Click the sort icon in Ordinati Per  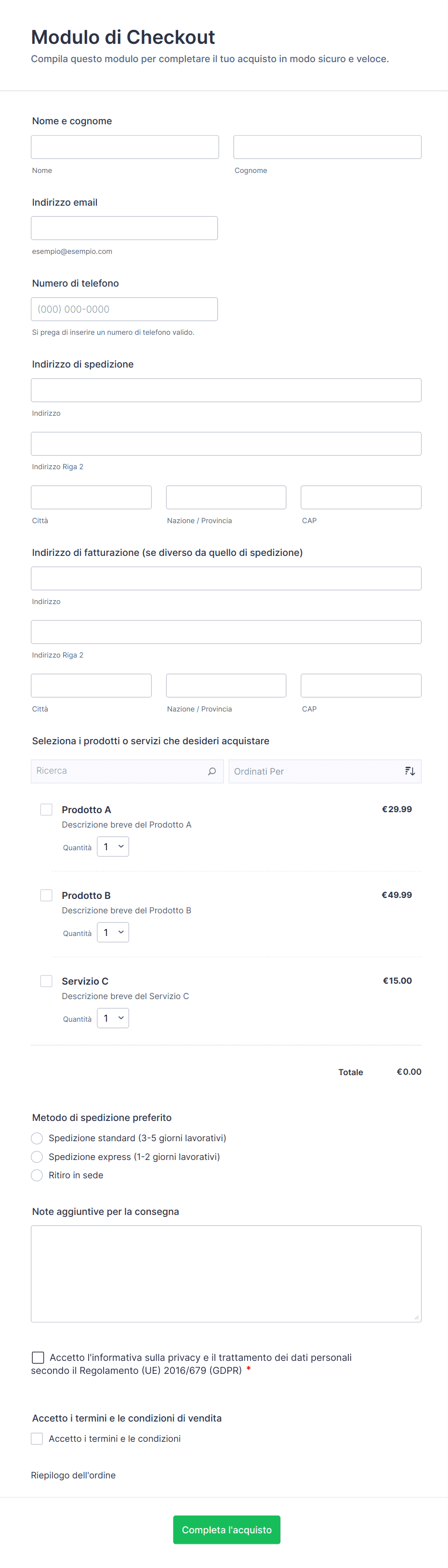tap(409, 771)
